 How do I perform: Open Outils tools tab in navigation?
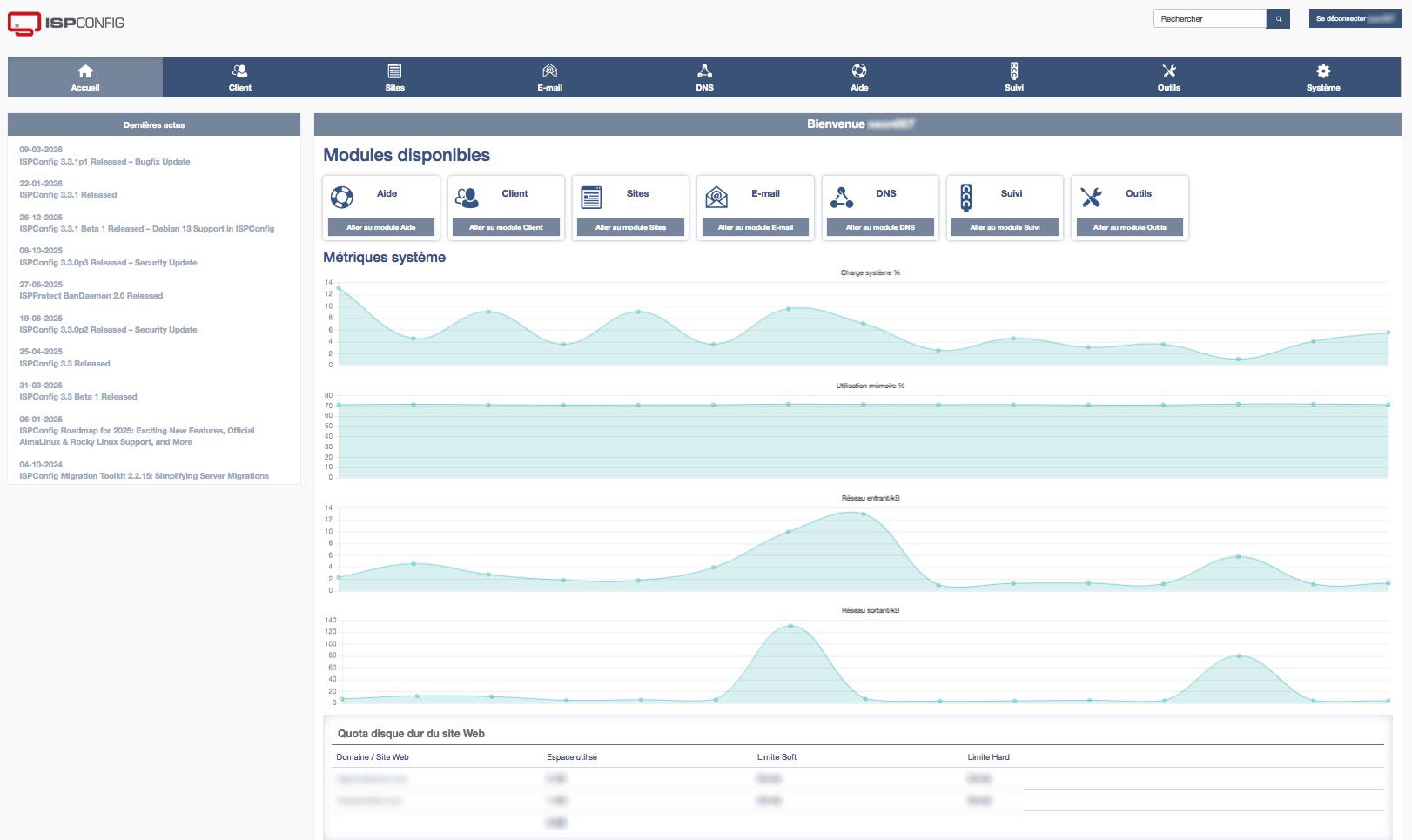coord(1169,77)
